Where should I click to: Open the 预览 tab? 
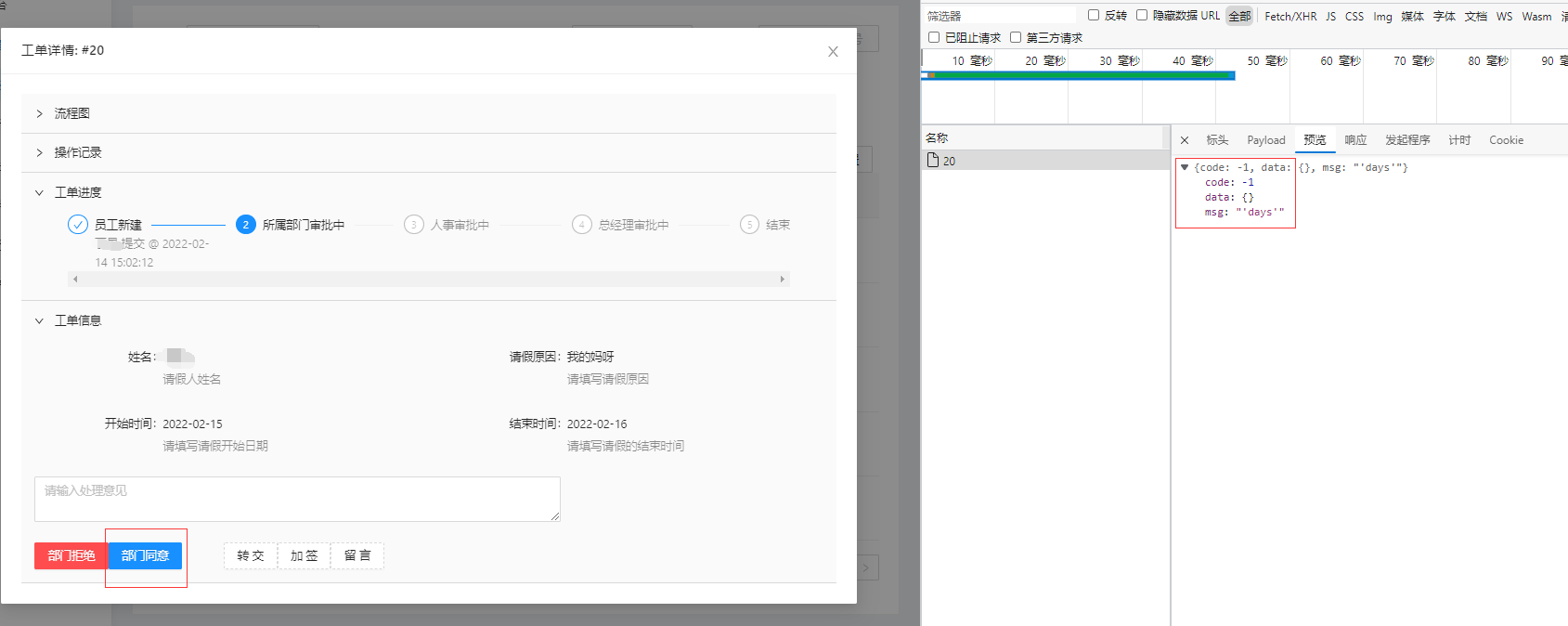point(1315,140)
